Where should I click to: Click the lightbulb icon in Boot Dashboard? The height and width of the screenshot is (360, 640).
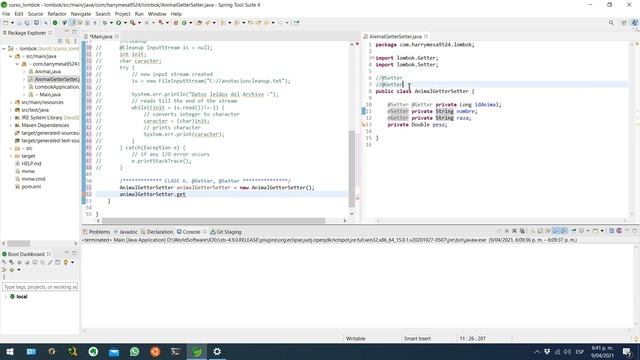[x=65, y=262]
